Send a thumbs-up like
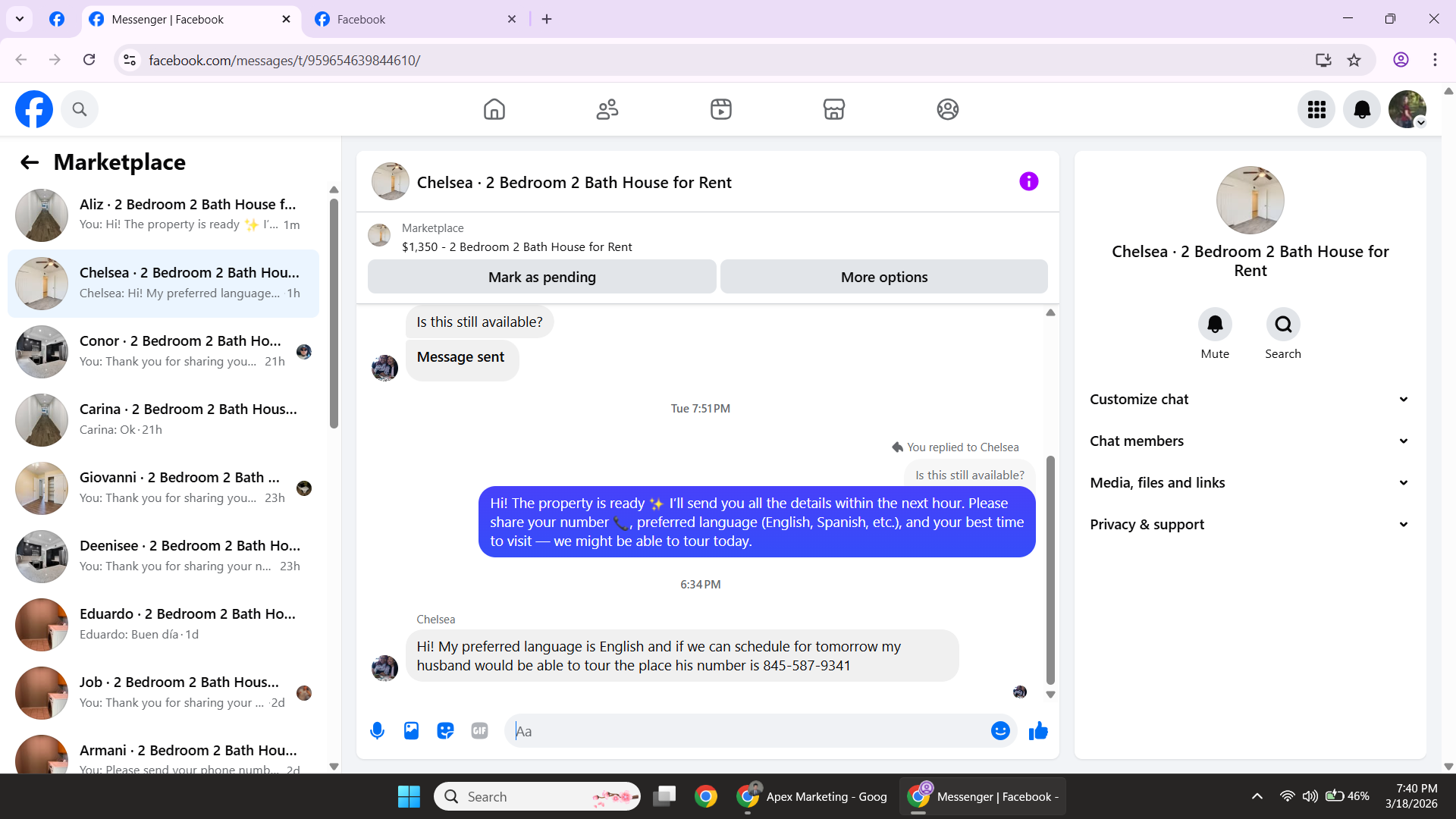 [x=1038, y=731]
